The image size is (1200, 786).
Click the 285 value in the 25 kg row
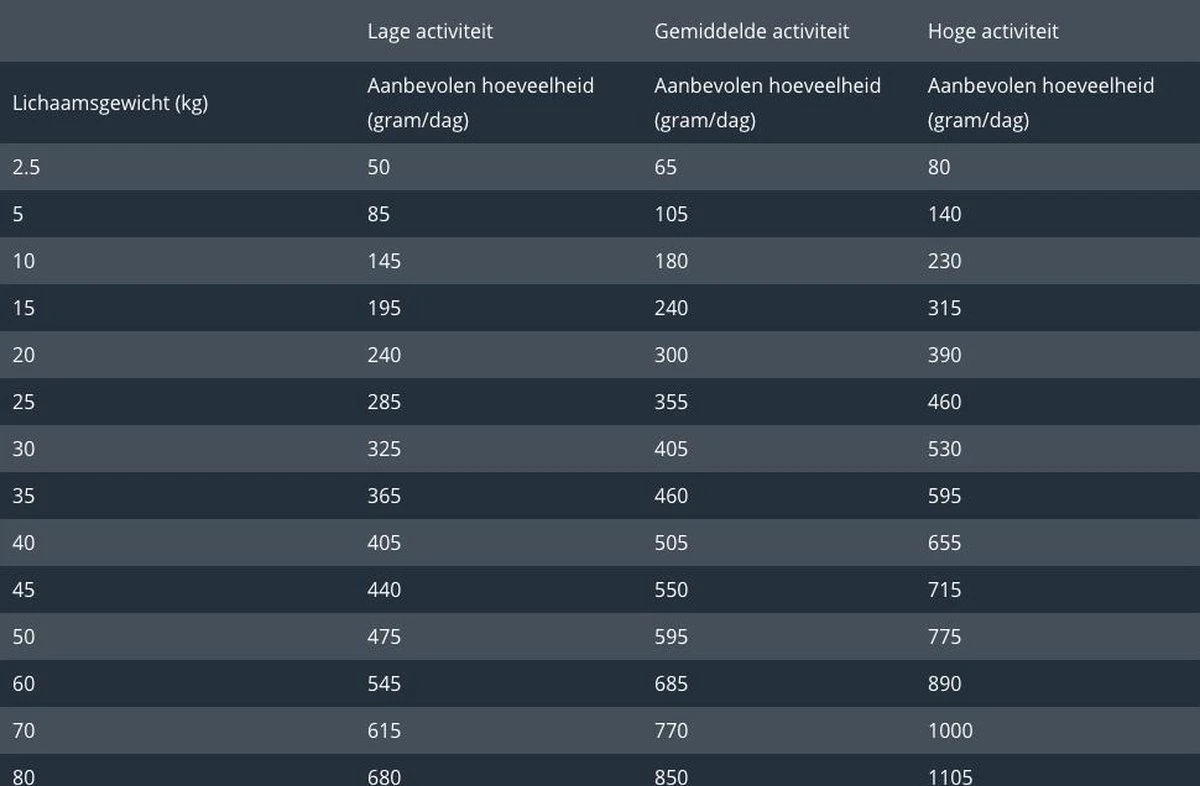pos(384,402)
